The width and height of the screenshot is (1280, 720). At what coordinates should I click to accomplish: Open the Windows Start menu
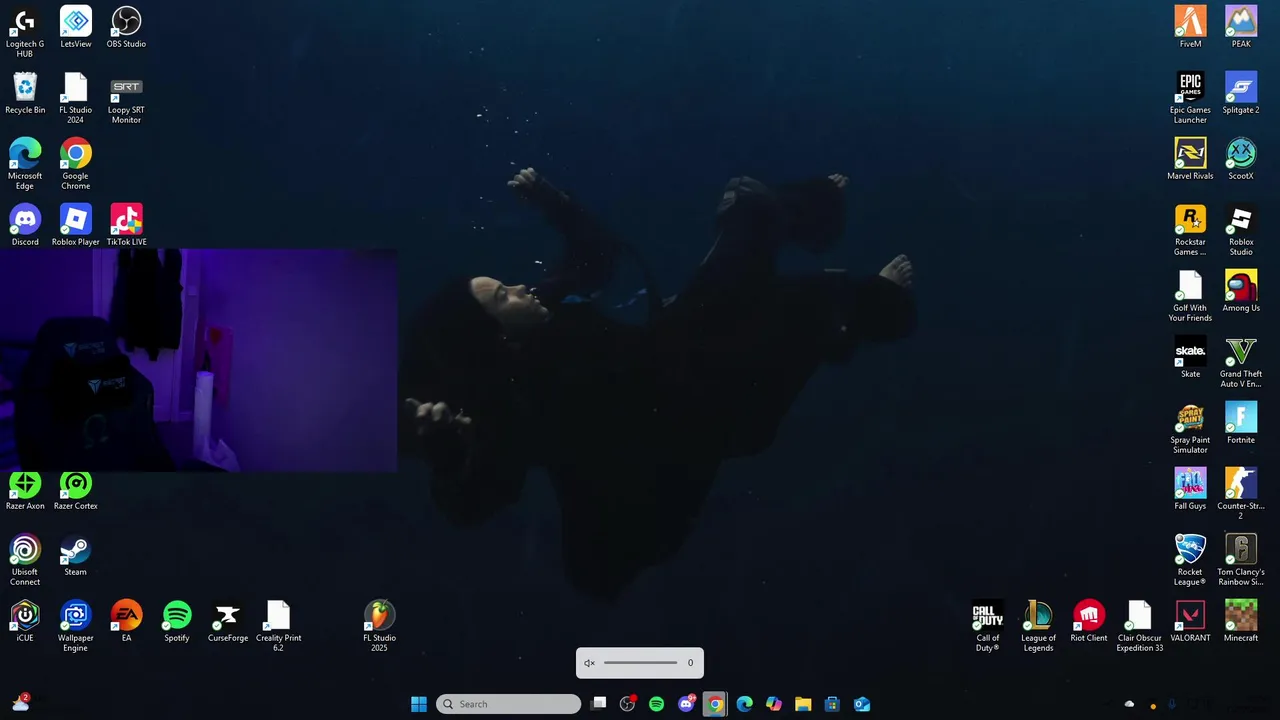pyautogui.click(x=419, y=704)
